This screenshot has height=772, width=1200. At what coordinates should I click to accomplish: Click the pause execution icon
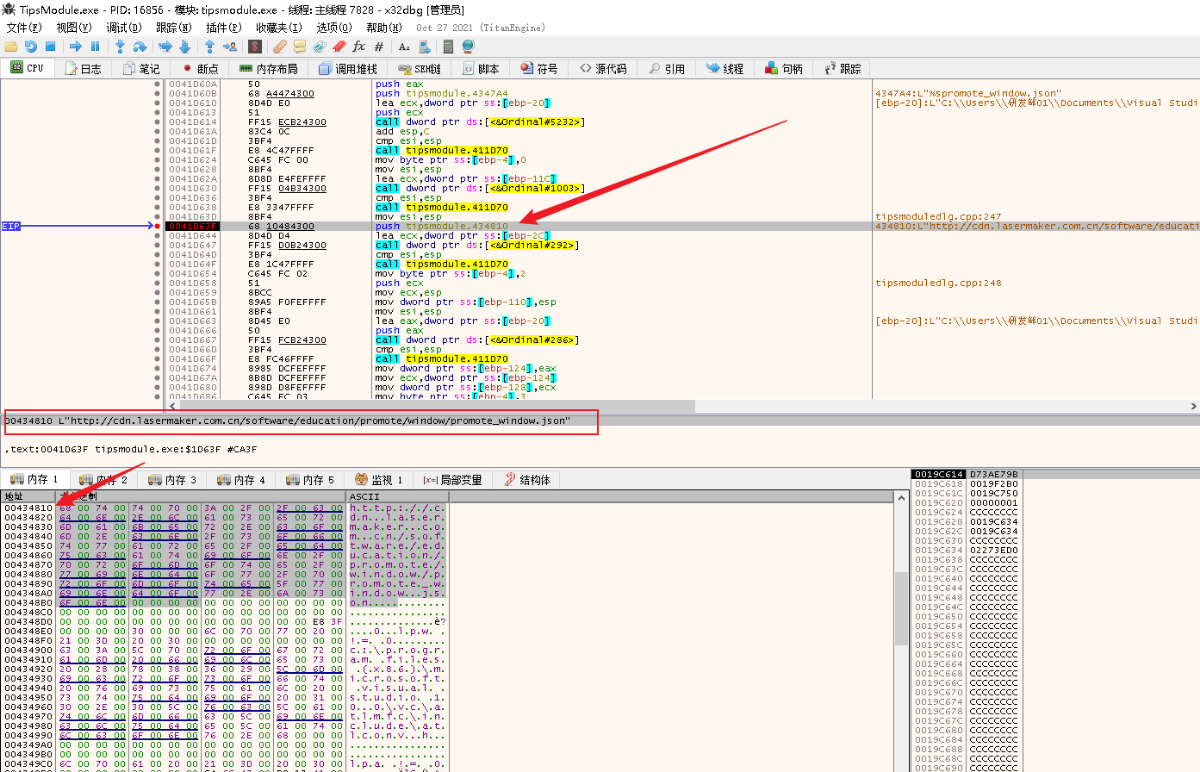[x=95, y=46]
